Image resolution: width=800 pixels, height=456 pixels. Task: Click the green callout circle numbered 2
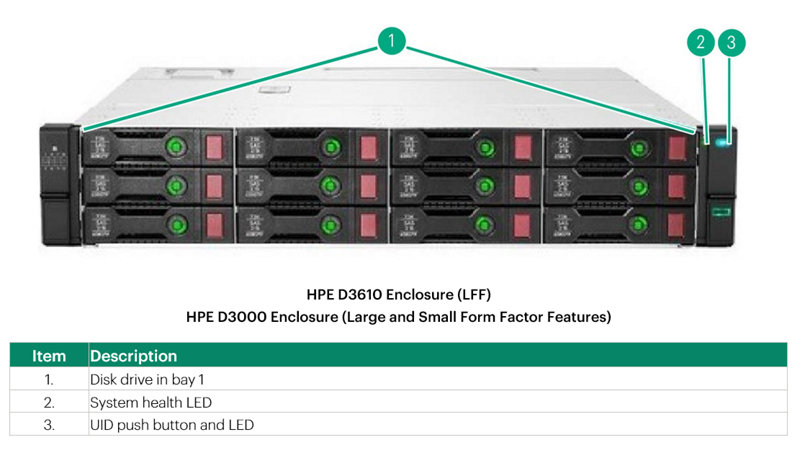tap(701, 42)
